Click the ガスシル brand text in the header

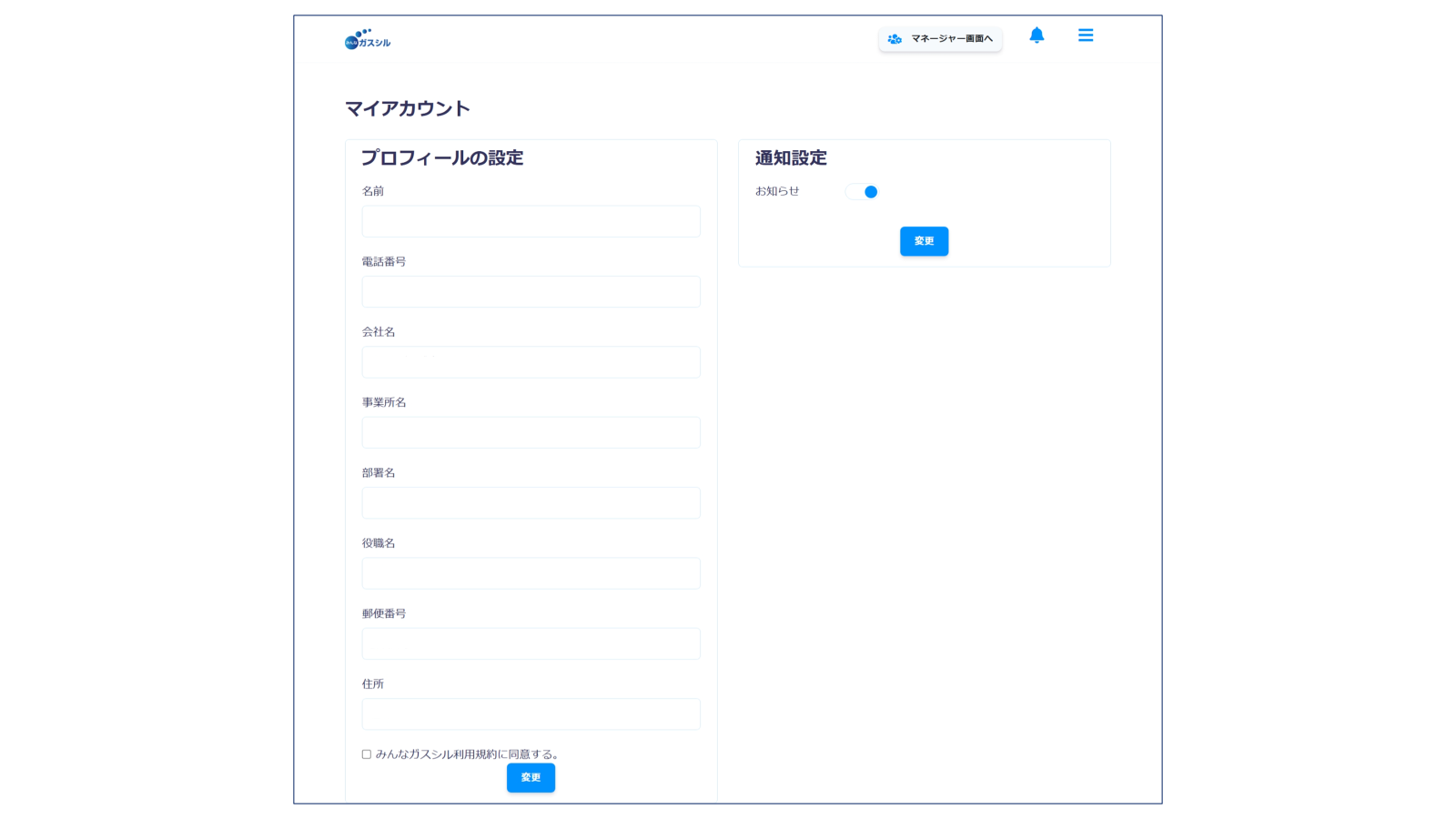(376, 42)
